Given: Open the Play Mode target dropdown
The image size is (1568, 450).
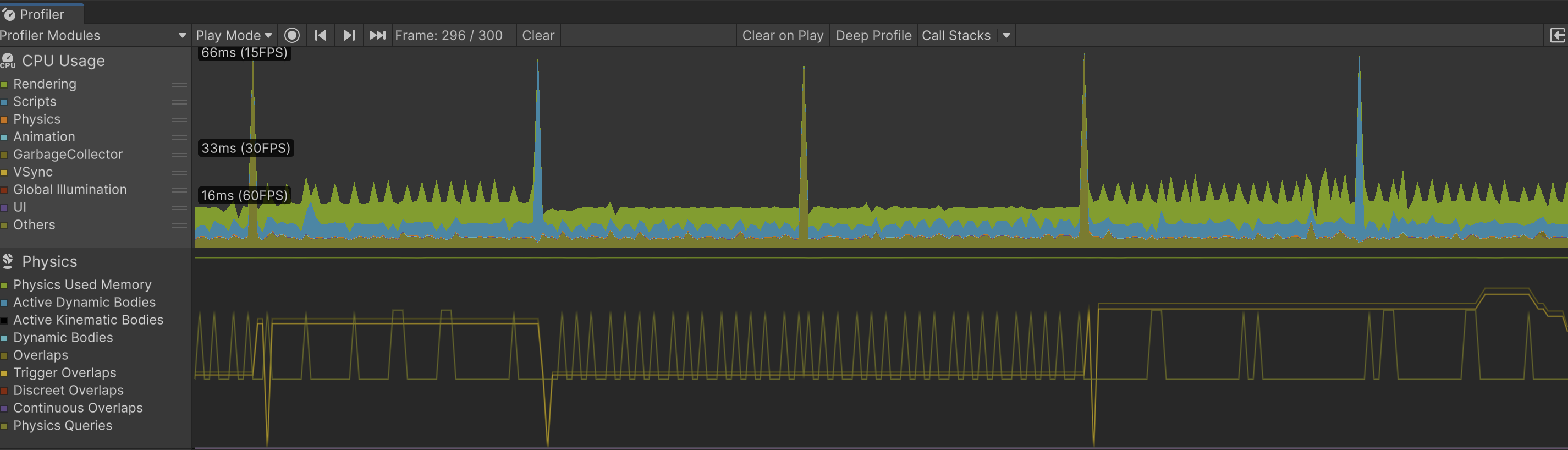Looking at the screenshot, I should (234, 35).
